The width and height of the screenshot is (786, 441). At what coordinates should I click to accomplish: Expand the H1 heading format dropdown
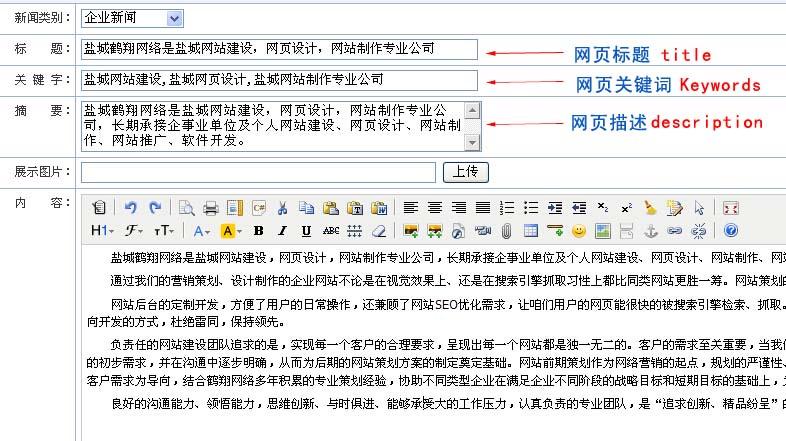[102, 231]
